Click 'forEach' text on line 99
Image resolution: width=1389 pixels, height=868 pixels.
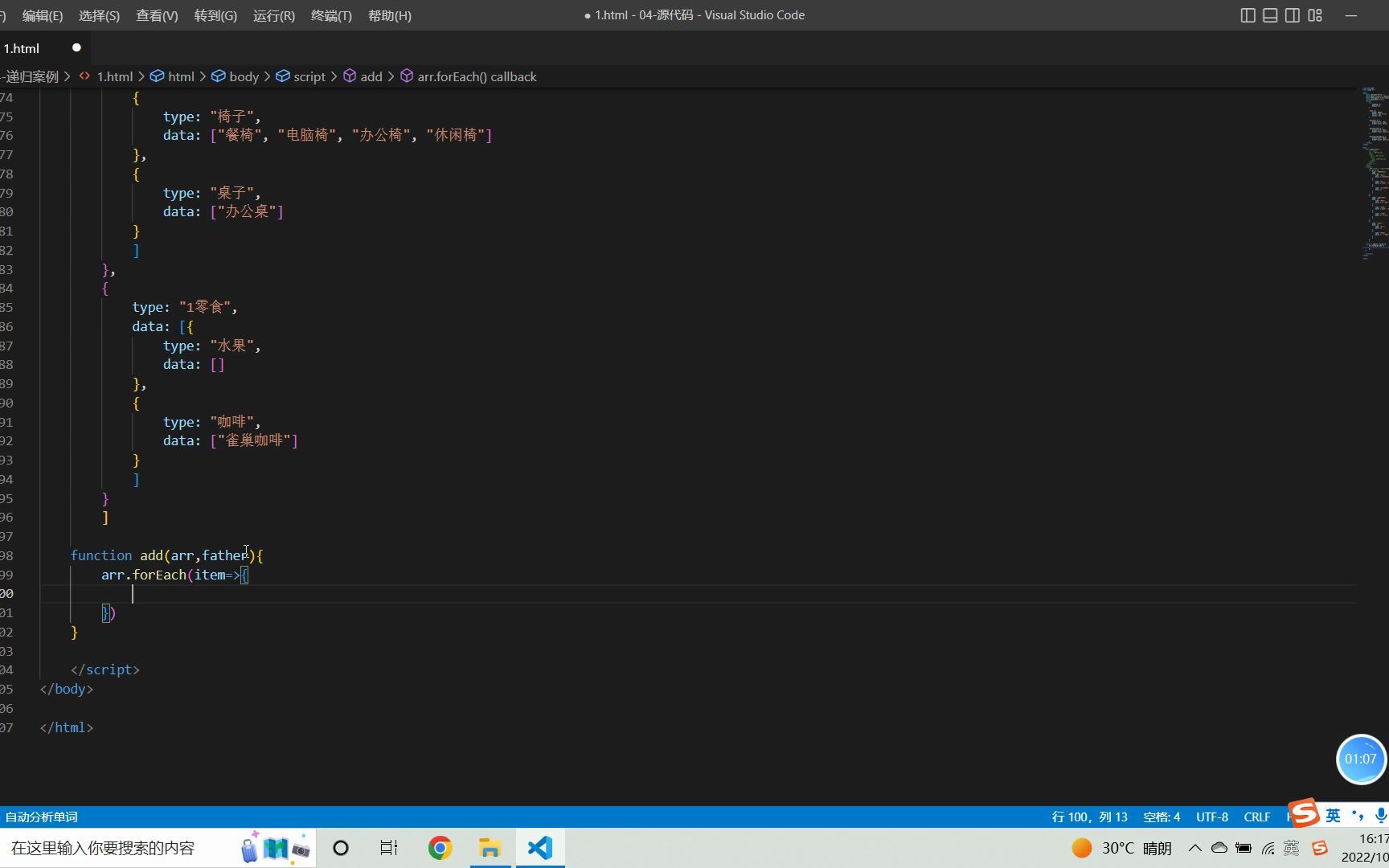159,575
